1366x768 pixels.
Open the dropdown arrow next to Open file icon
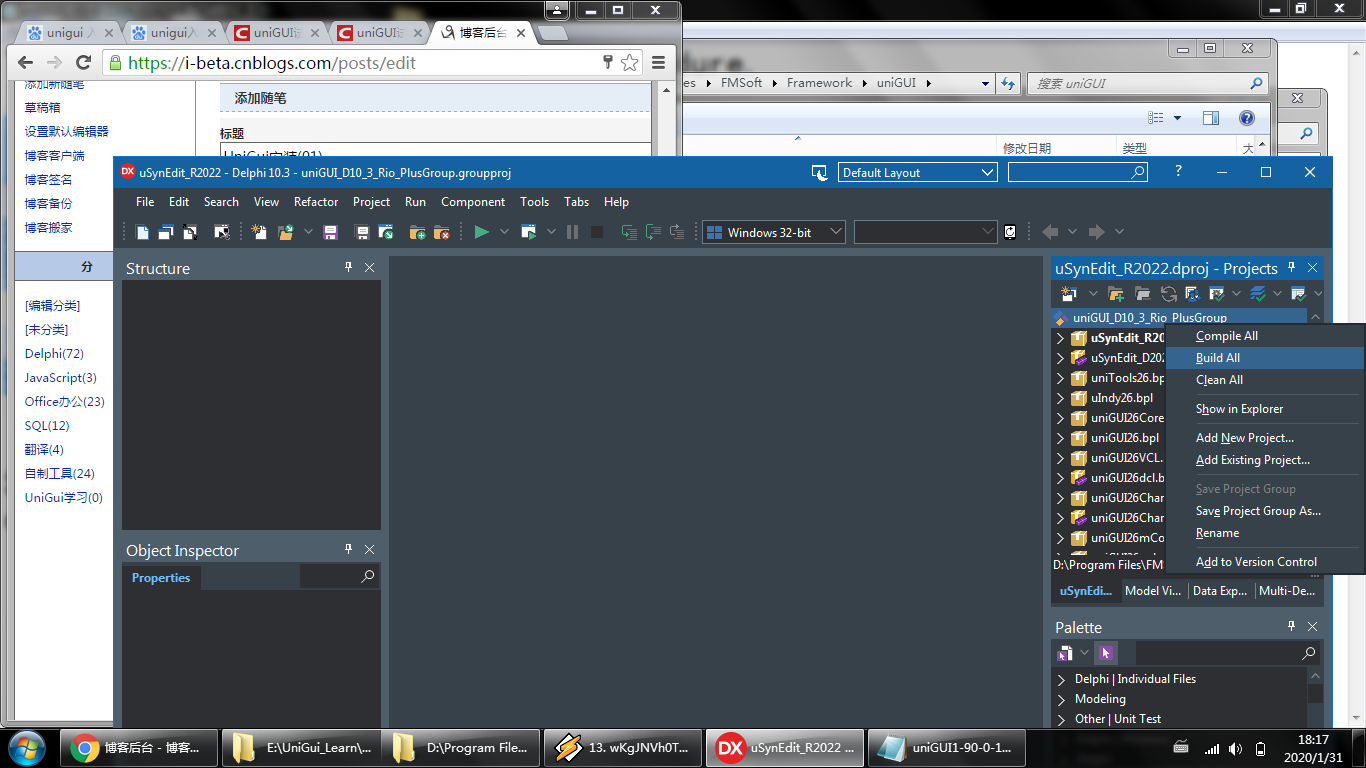(x=308, y=232)
